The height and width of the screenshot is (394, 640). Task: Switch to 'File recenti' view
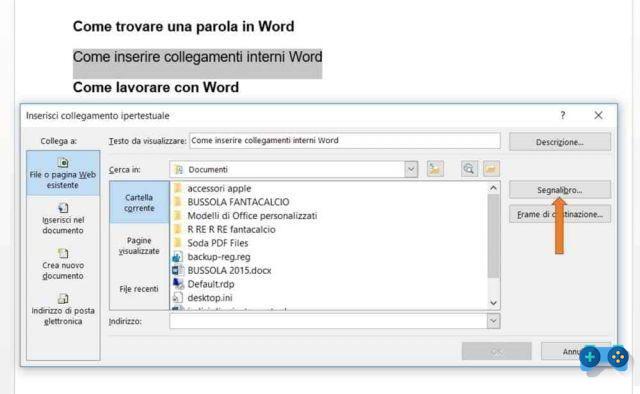tap(139, 289)
